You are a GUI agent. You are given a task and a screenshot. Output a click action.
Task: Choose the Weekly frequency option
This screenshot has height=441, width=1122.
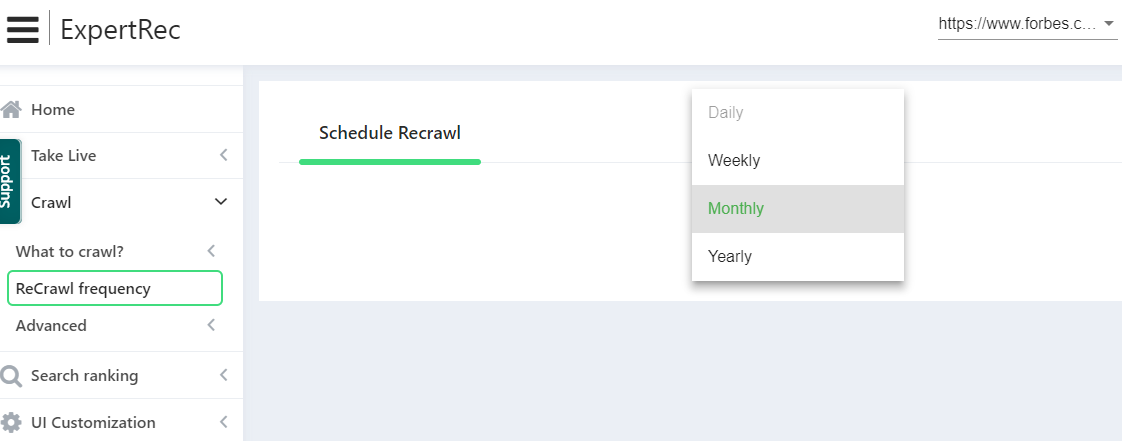pos(734,161)
